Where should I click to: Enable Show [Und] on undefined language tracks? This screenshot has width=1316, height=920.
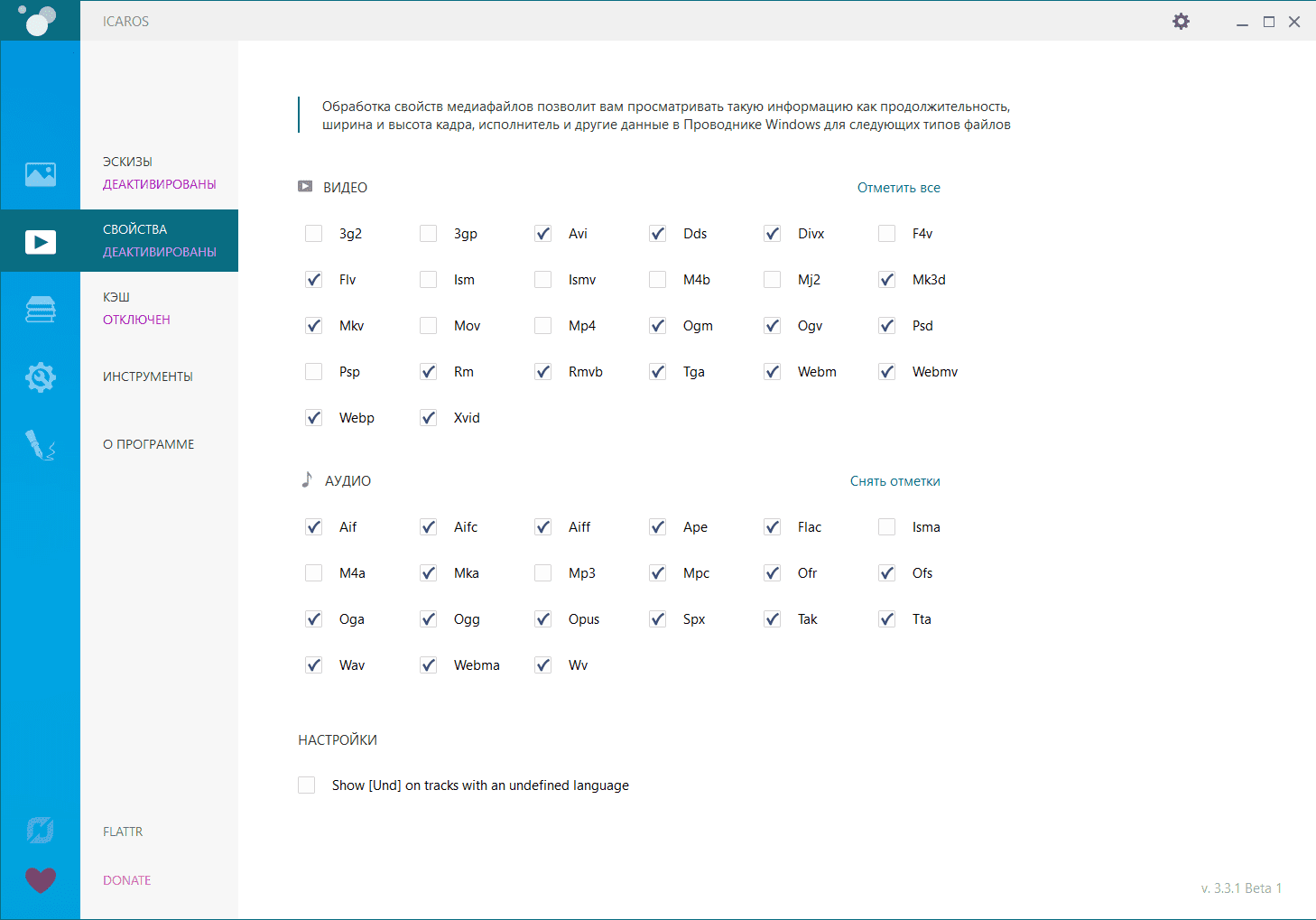tap(307, 785)
